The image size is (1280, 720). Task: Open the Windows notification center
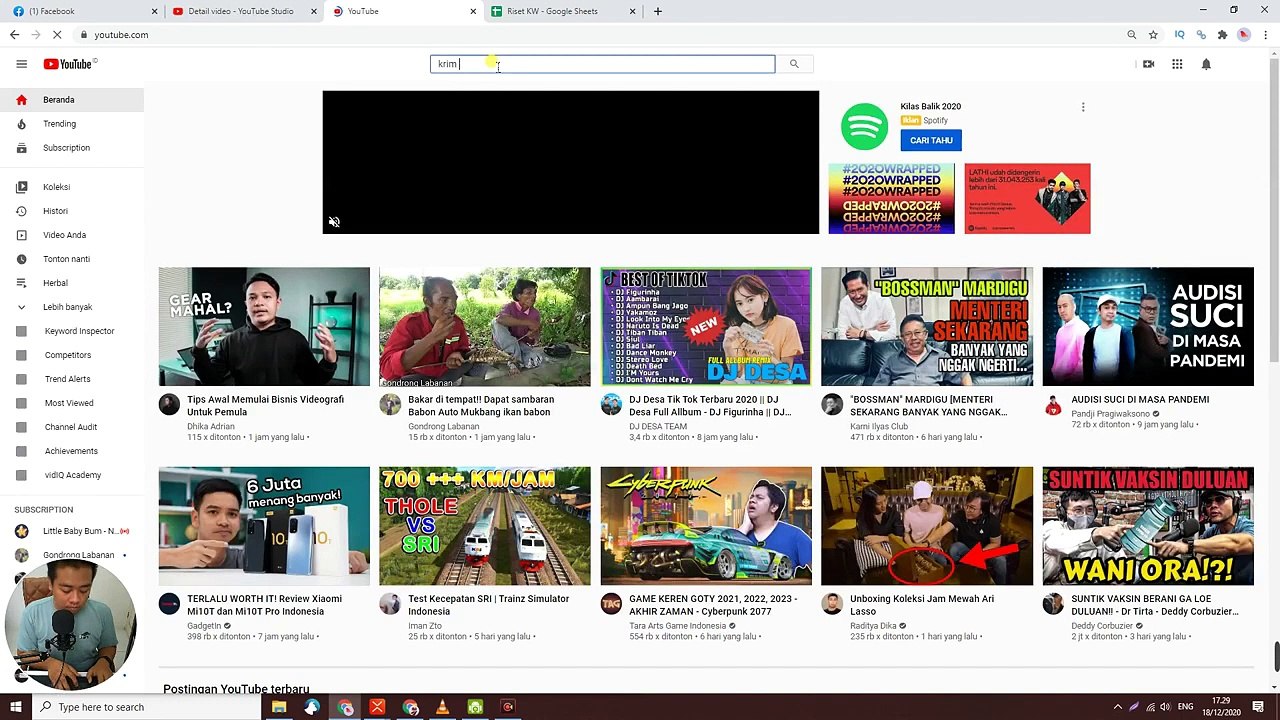[x=1258, y=707]
